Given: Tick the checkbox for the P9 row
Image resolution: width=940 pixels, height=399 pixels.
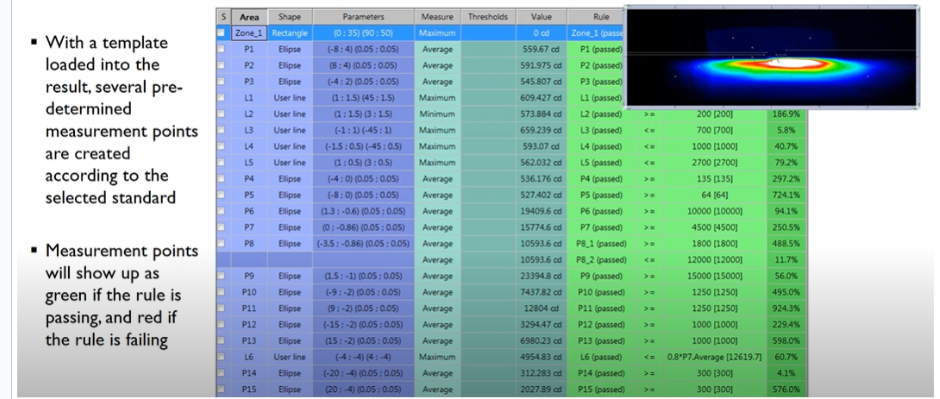Looking at the screenshot, I should [222, 276].
